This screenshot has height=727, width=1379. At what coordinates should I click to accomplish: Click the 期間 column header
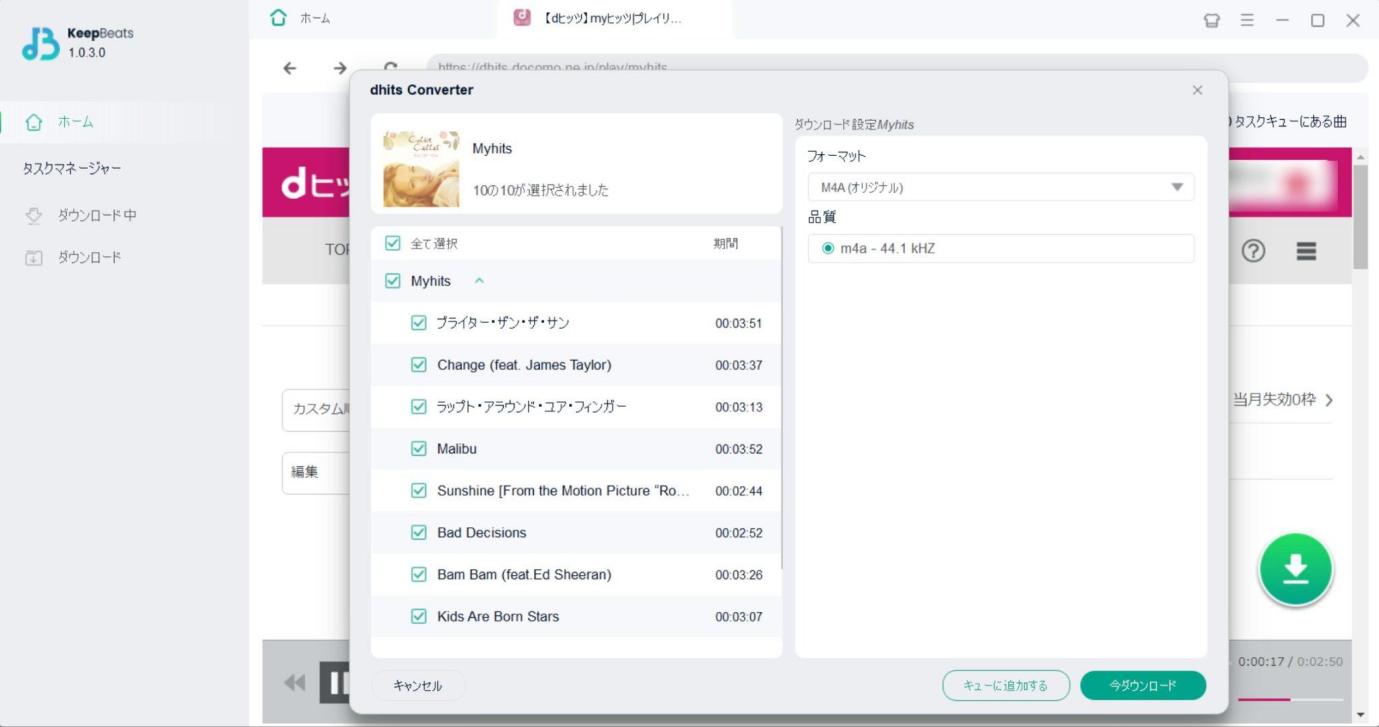click(x=726, y=243)
